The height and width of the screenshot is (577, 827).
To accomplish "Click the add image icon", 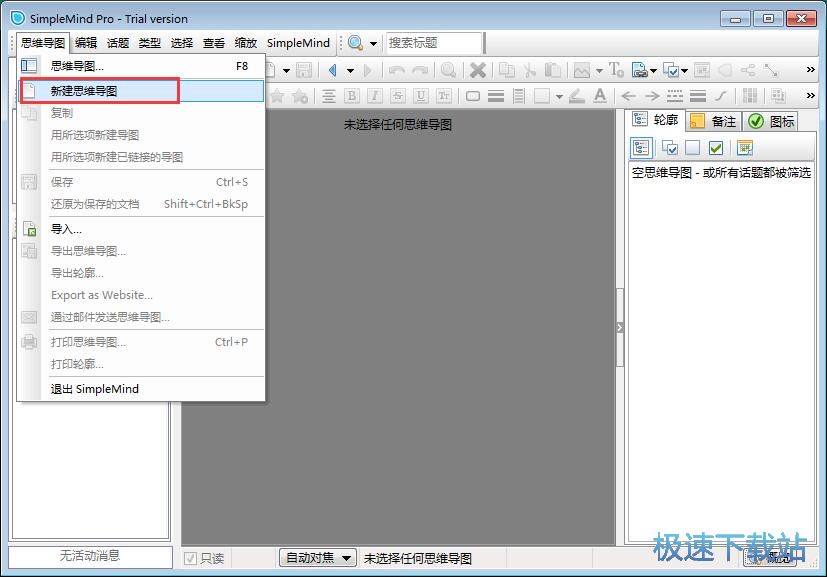I will (x=582, y=70).
